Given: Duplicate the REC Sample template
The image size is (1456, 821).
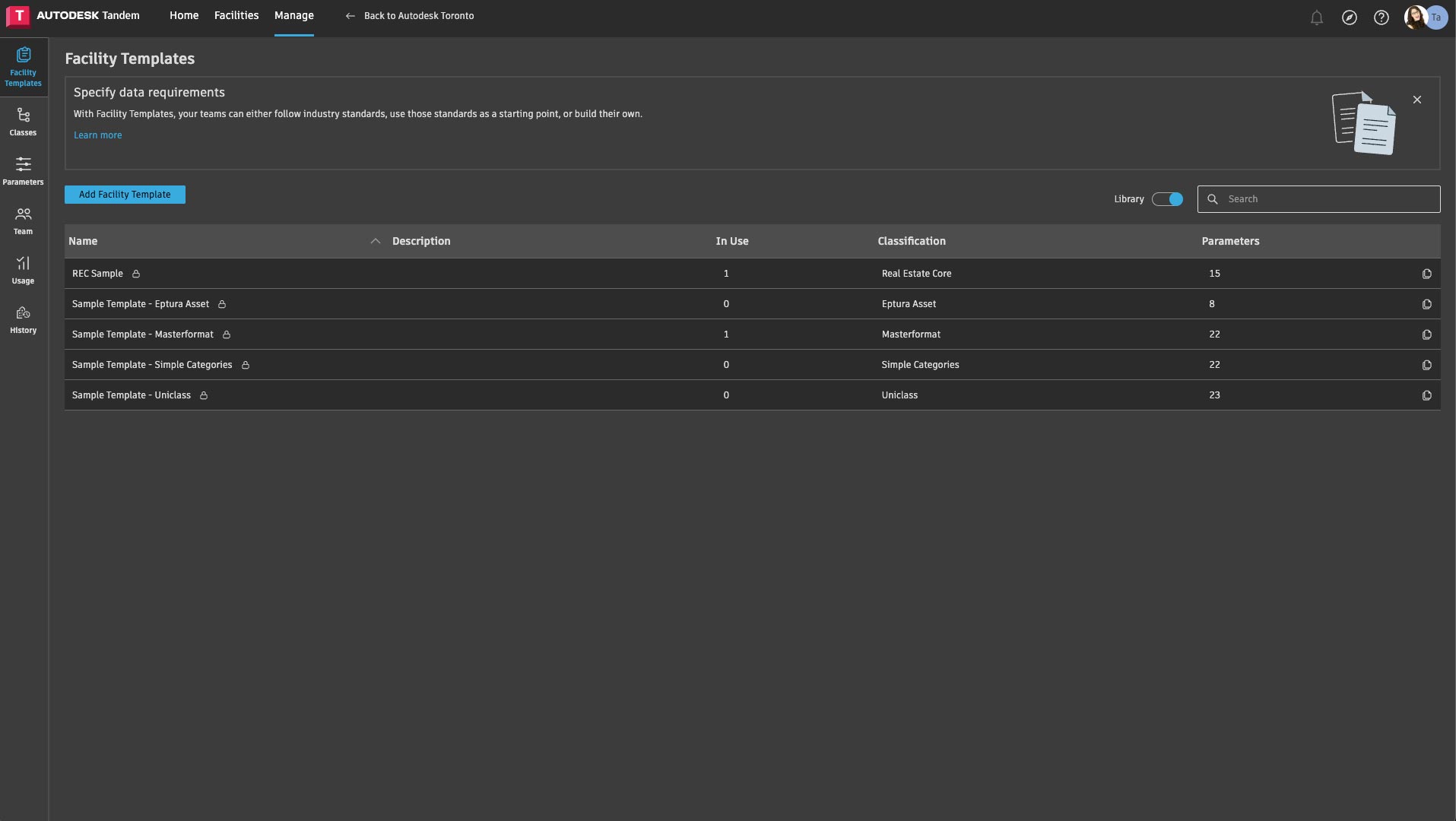Looking at the screenshot, I should [1426, 274].
